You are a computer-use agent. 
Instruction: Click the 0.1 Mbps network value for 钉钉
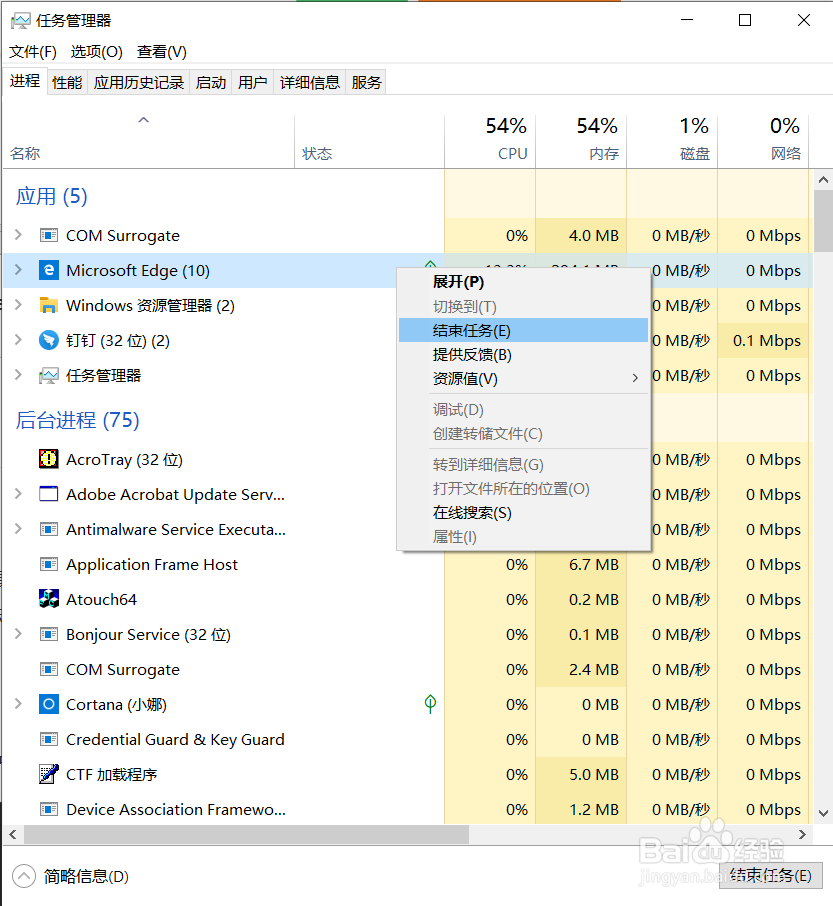tap(767, 340)
